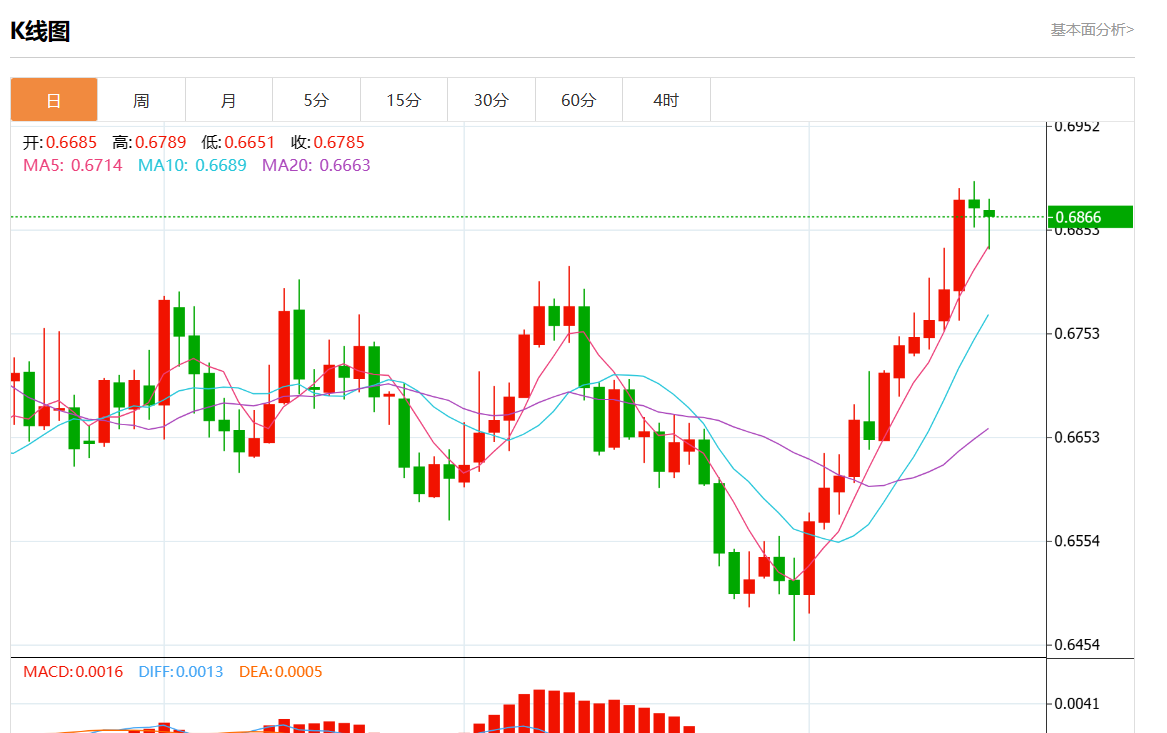This screenshot has width=1167, height=733.
Task: Click the DEA value 0.0005
Action: (299, 672)
